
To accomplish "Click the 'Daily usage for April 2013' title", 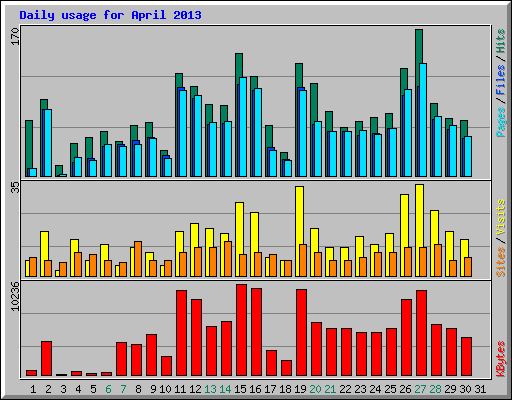I will (x=110, y=15).
